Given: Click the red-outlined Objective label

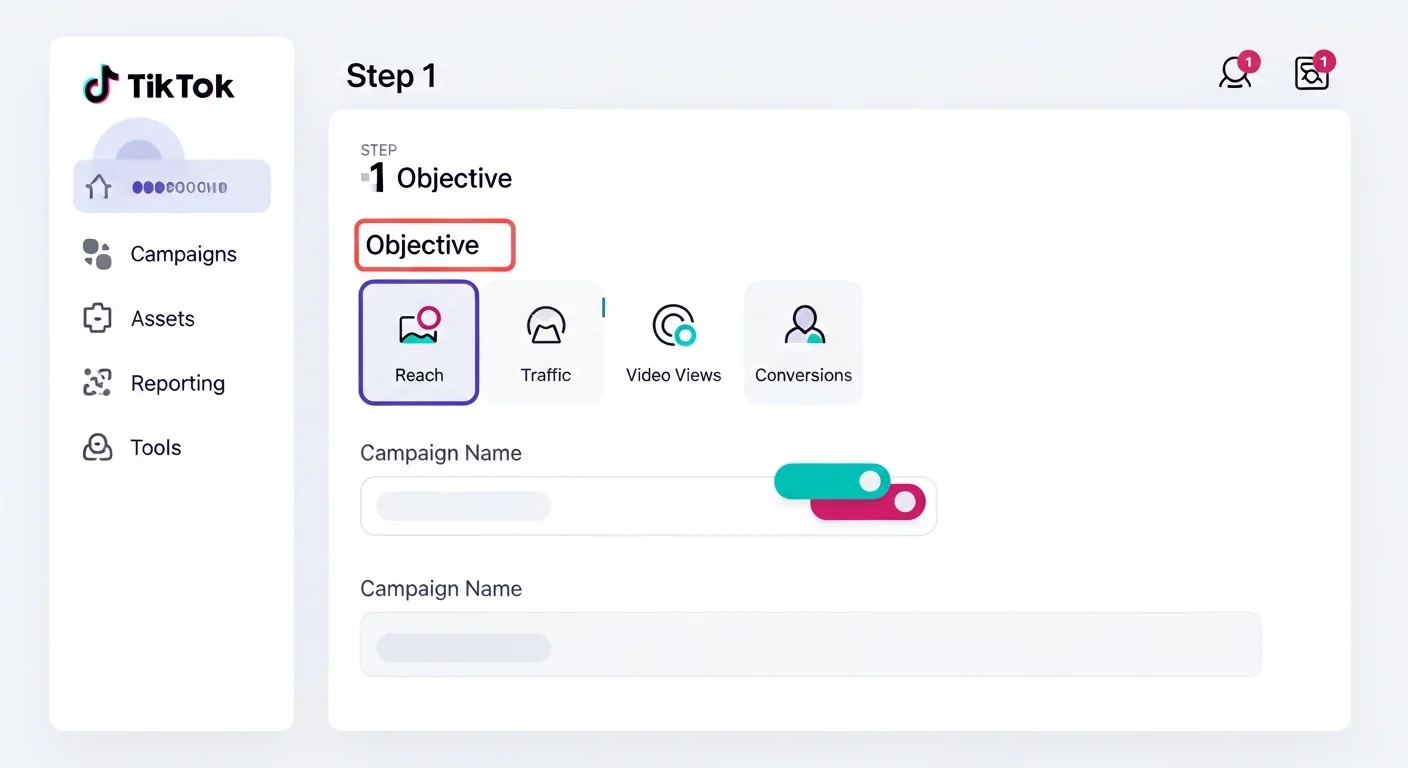Looking at the screenshot, I should (x=434, y=245).
